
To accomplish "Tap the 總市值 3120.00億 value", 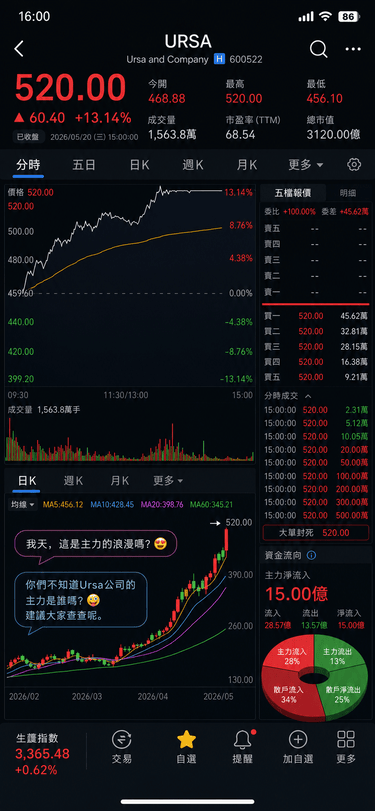I will 334,134.
